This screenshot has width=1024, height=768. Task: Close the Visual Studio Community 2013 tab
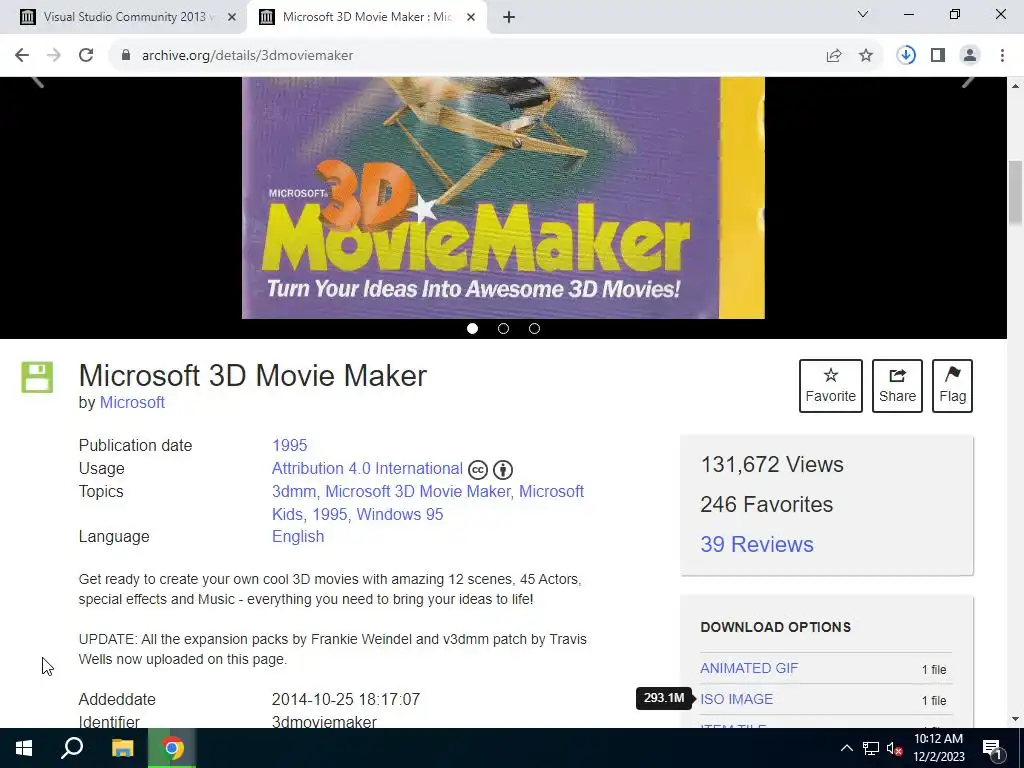click(x=231, y=17)
